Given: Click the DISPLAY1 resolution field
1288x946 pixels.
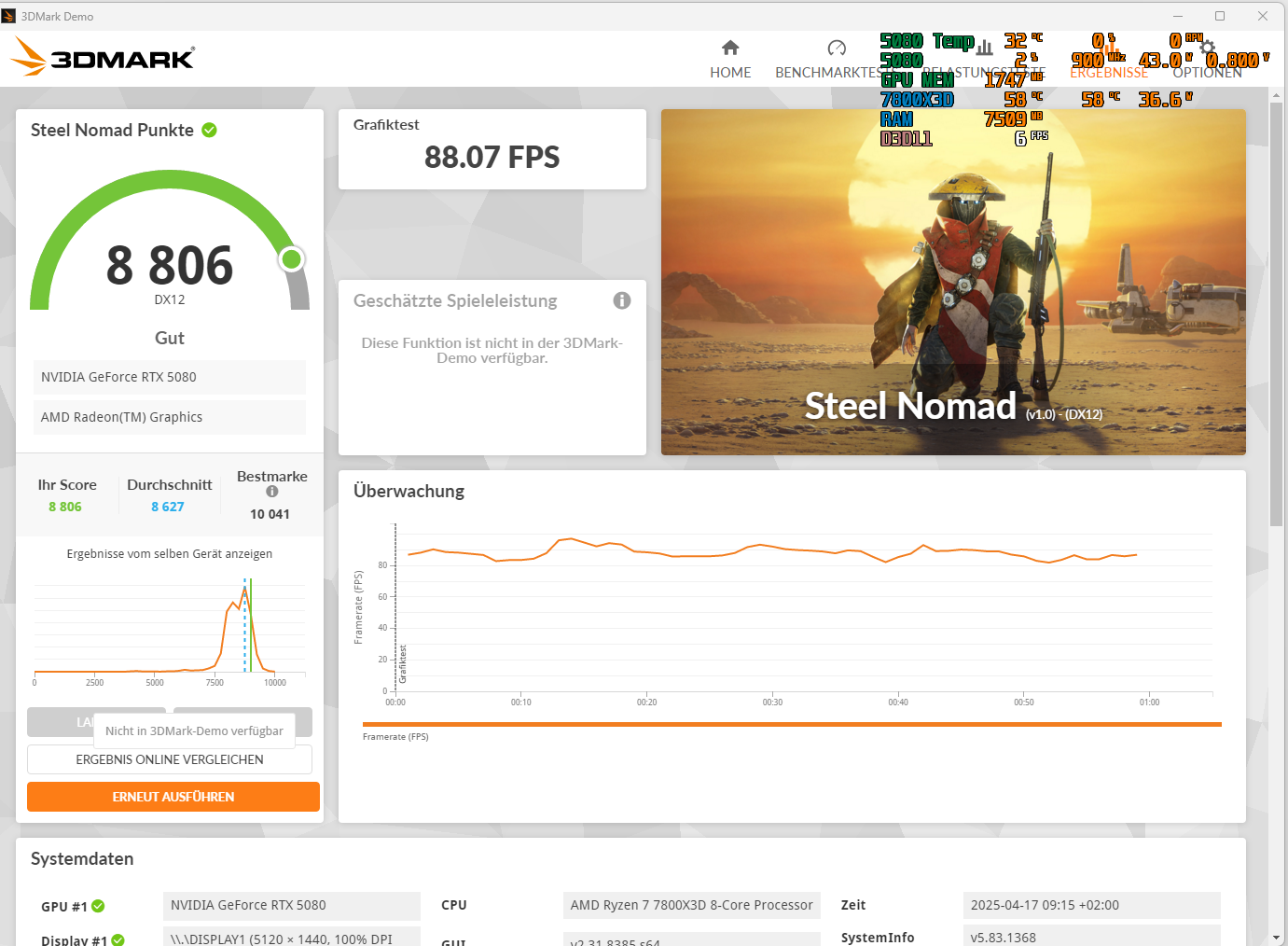Looking at the screenshot, I should 292,937.
